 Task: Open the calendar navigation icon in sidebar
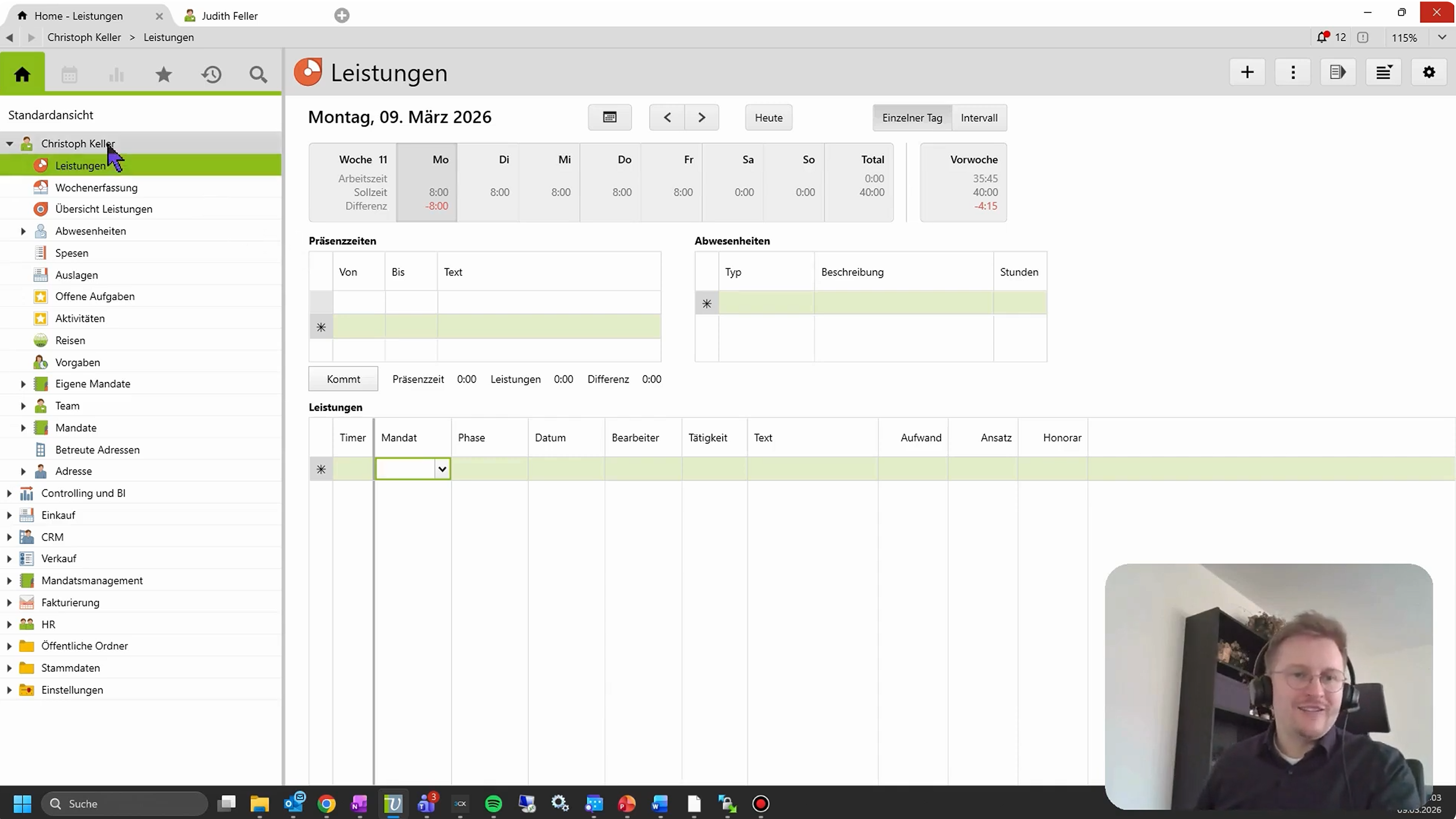click(x=69, y=75)
